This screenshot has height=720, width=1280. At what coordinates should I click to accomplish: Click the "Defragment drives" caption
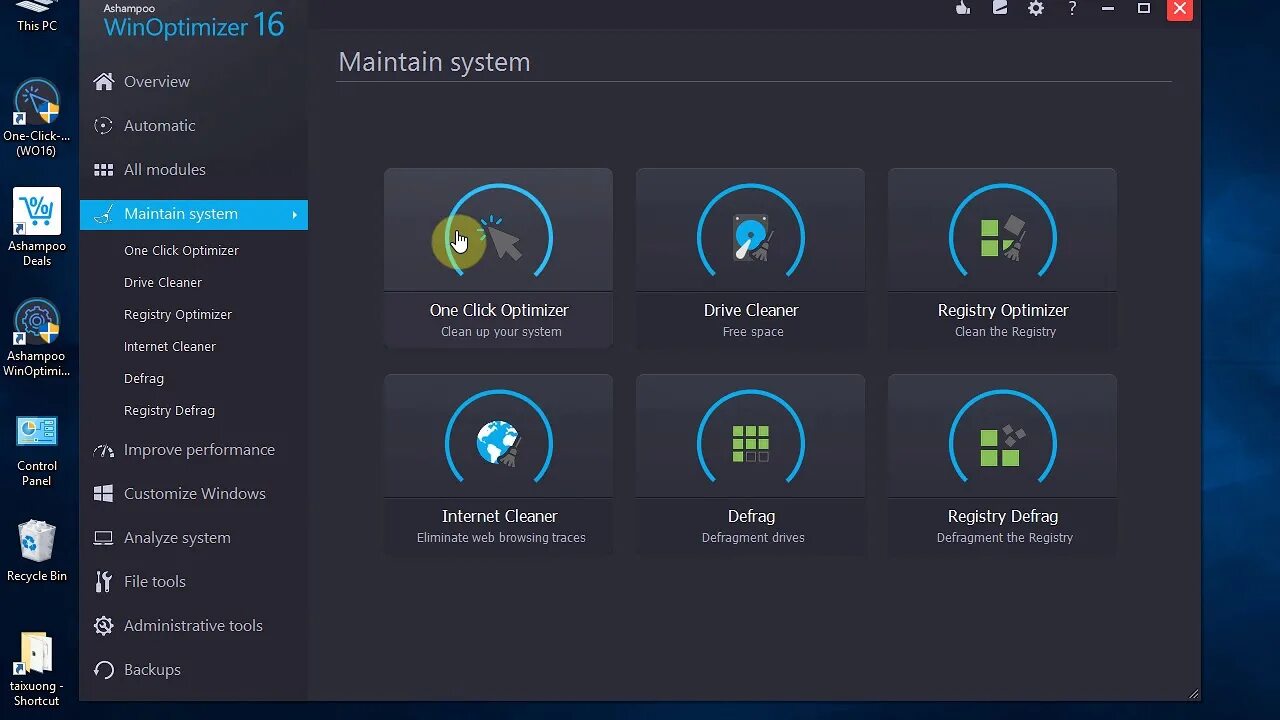tap(753, 538)
